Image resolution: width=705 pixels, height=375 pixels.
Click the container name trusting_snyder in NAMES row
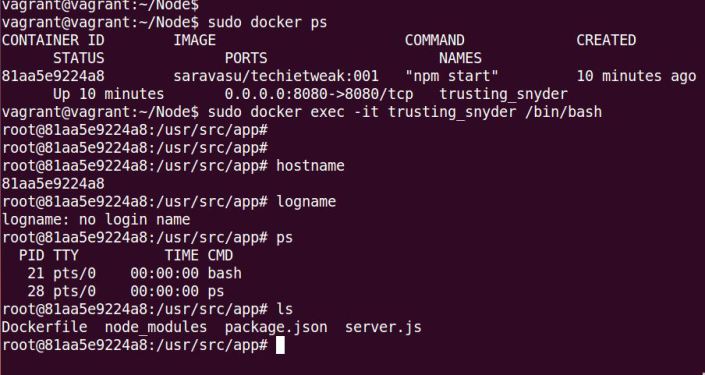pyautogui.click(x=504, y=94)
